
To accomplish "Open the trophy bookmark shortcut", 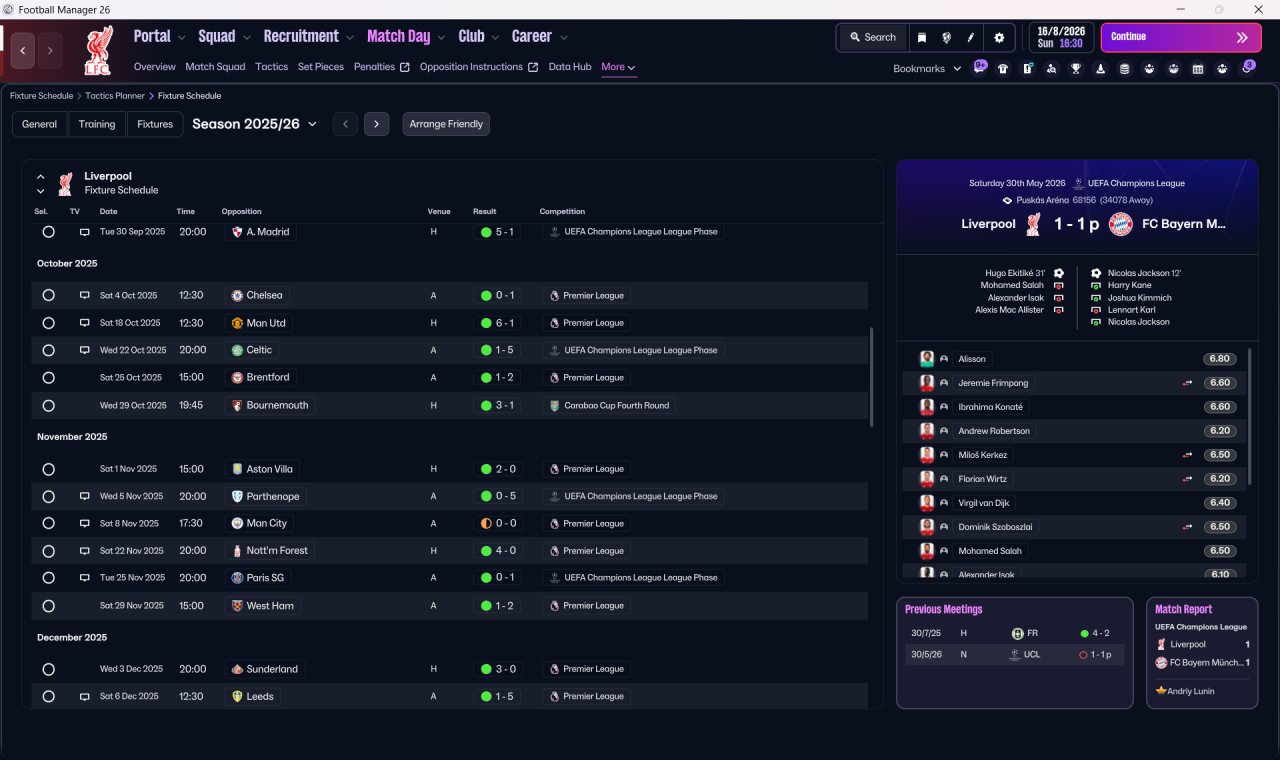I will [x=1076, y=68].
